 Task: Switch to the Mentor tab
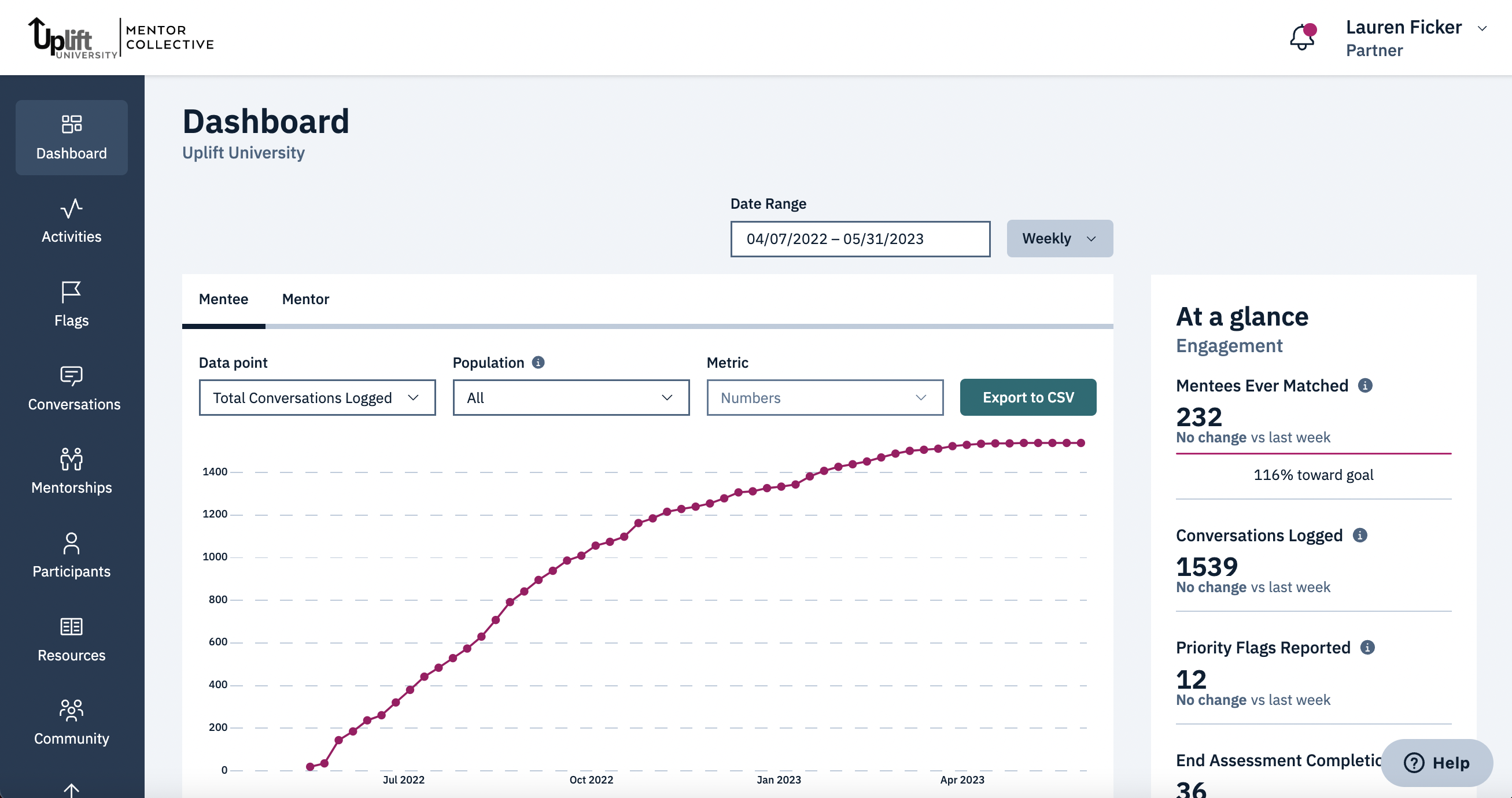click(305, 300)
